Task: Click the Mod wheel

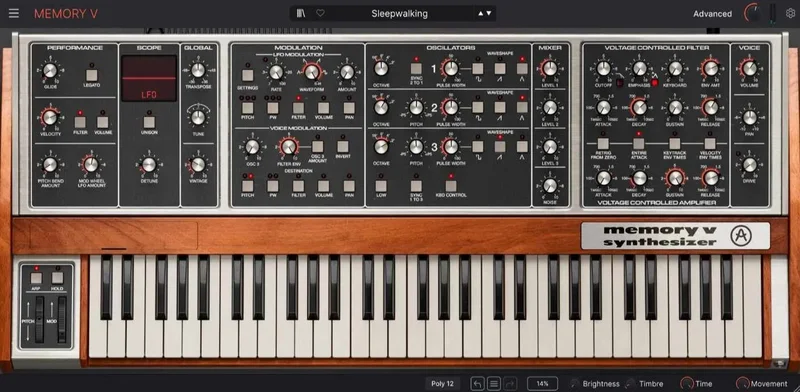Action: [62, 320]
